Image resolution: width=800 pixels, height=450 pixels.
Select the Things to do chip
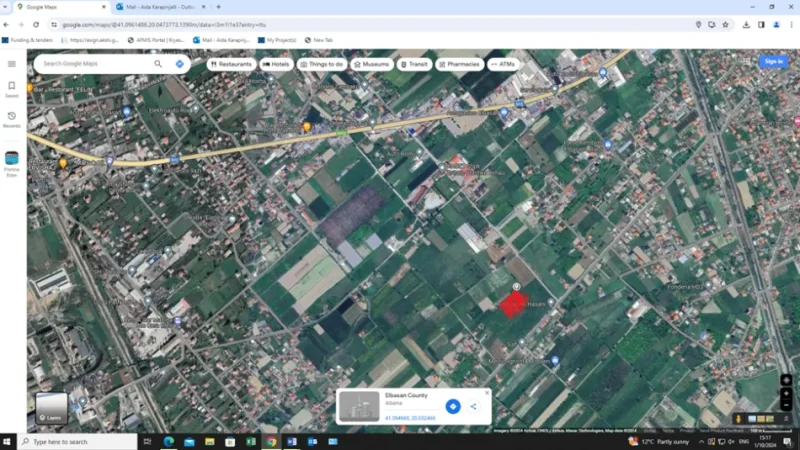coord(321,64)
